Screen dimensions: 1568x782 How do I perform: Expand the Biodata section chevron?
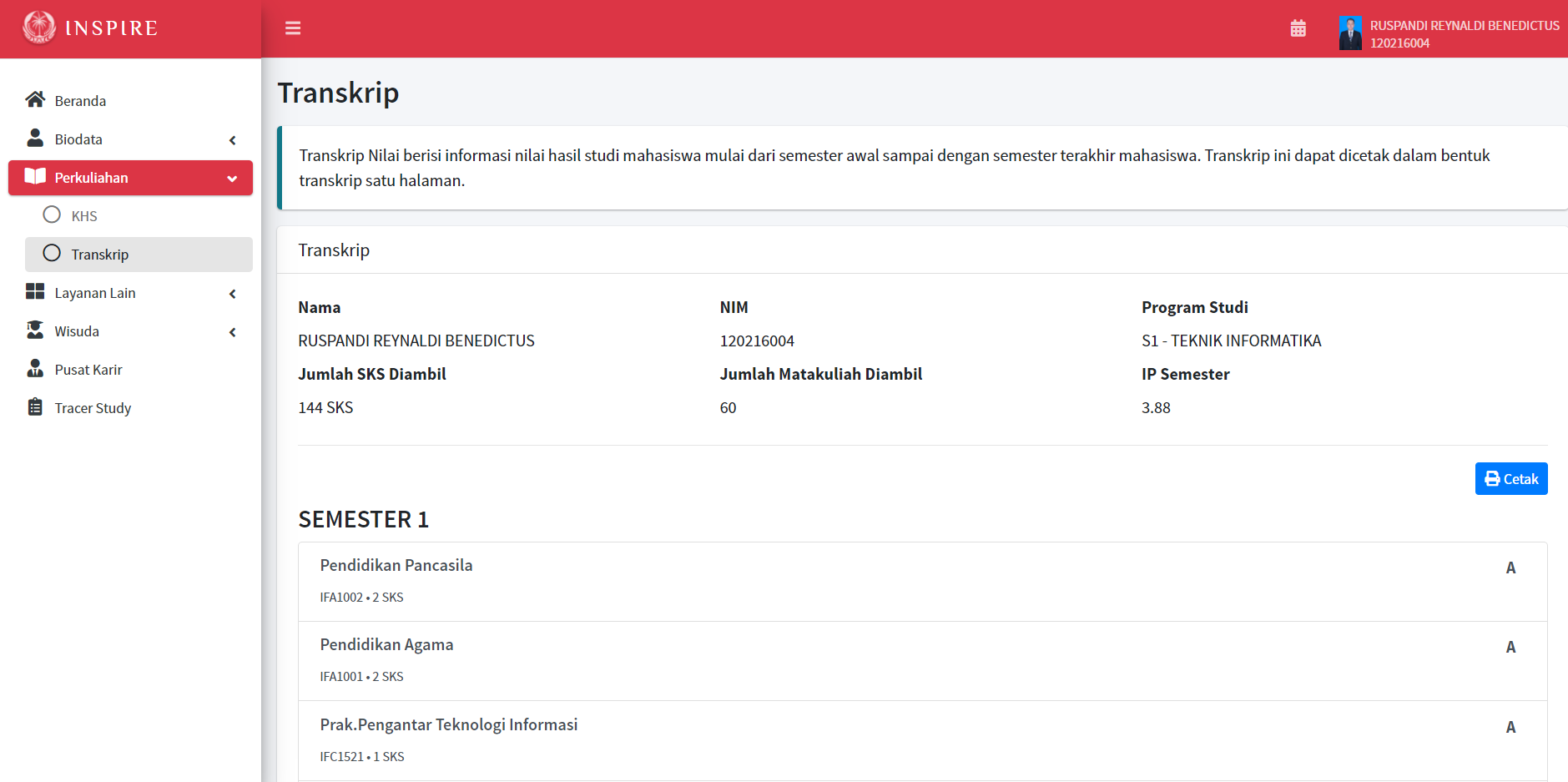232,139
